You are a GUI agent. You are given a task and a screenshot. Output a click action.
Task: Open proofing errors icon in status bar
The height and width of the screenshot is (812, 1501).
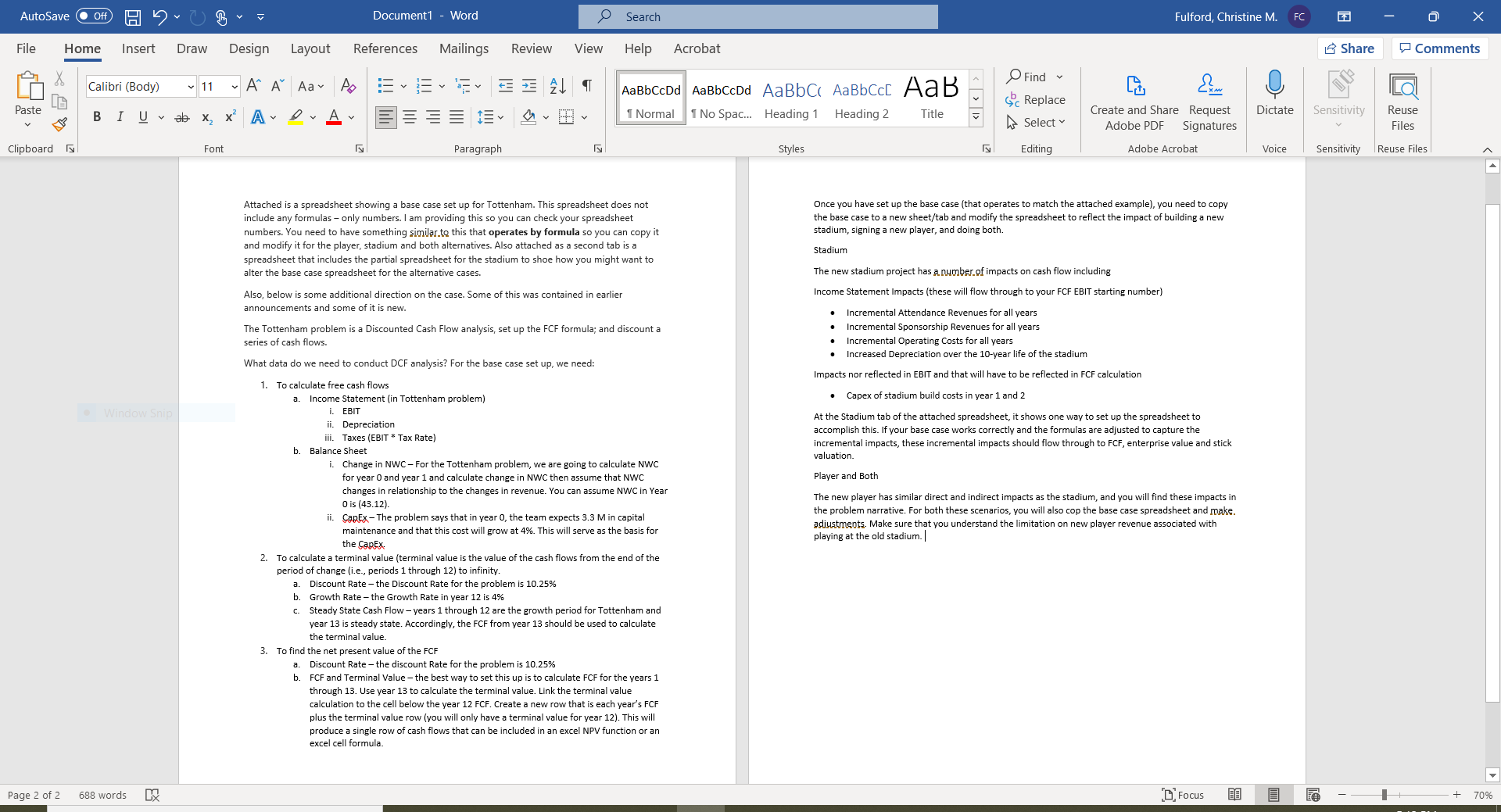coord(152,795)
